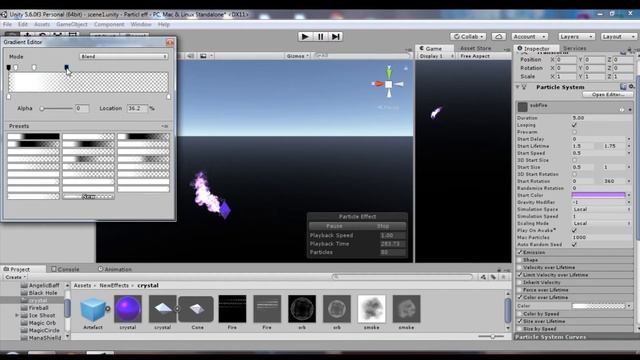Select the crystal model asset beside Cone
Screen dimensions: 640x360
click(162, 309)
